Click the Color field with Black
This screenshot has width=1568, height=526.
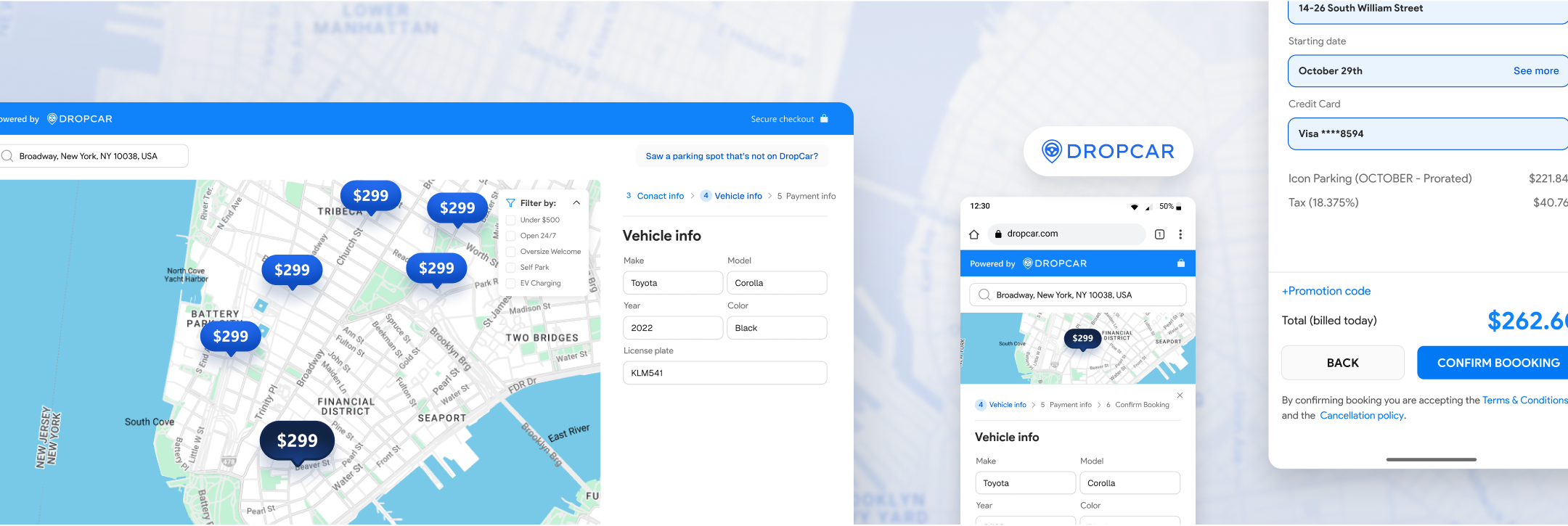pos(777,328)
